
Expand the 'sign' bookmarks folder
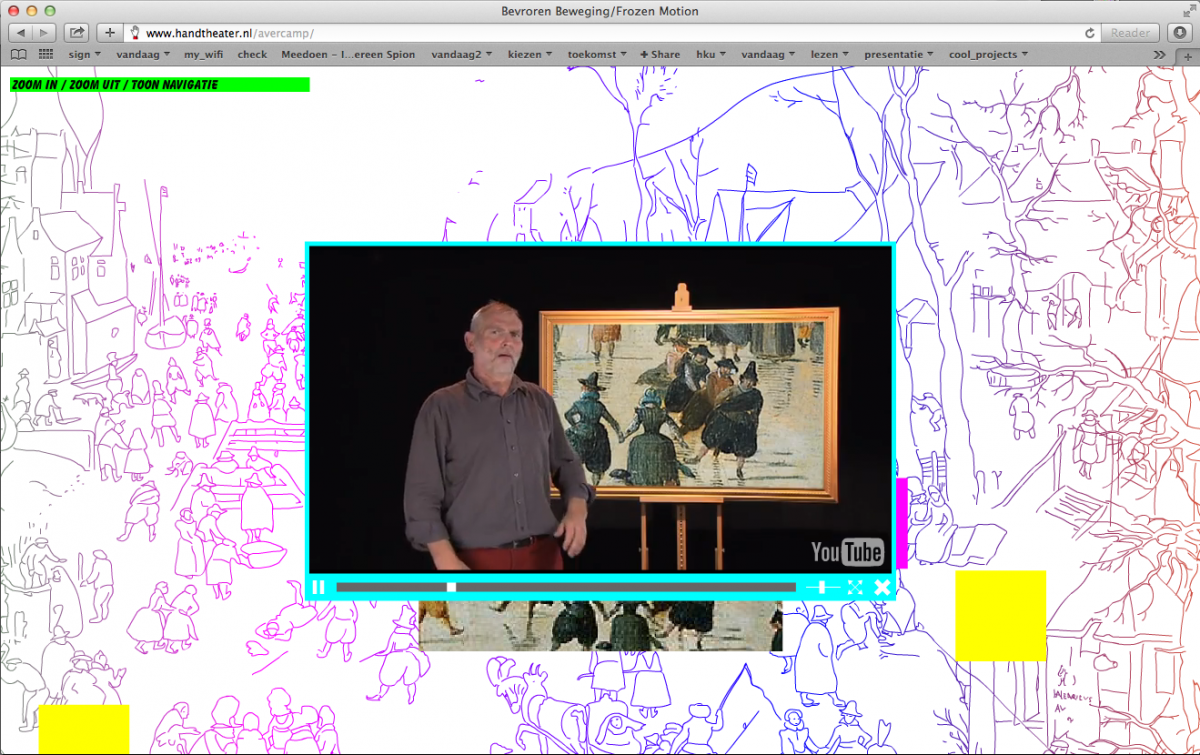coord(83,55)
